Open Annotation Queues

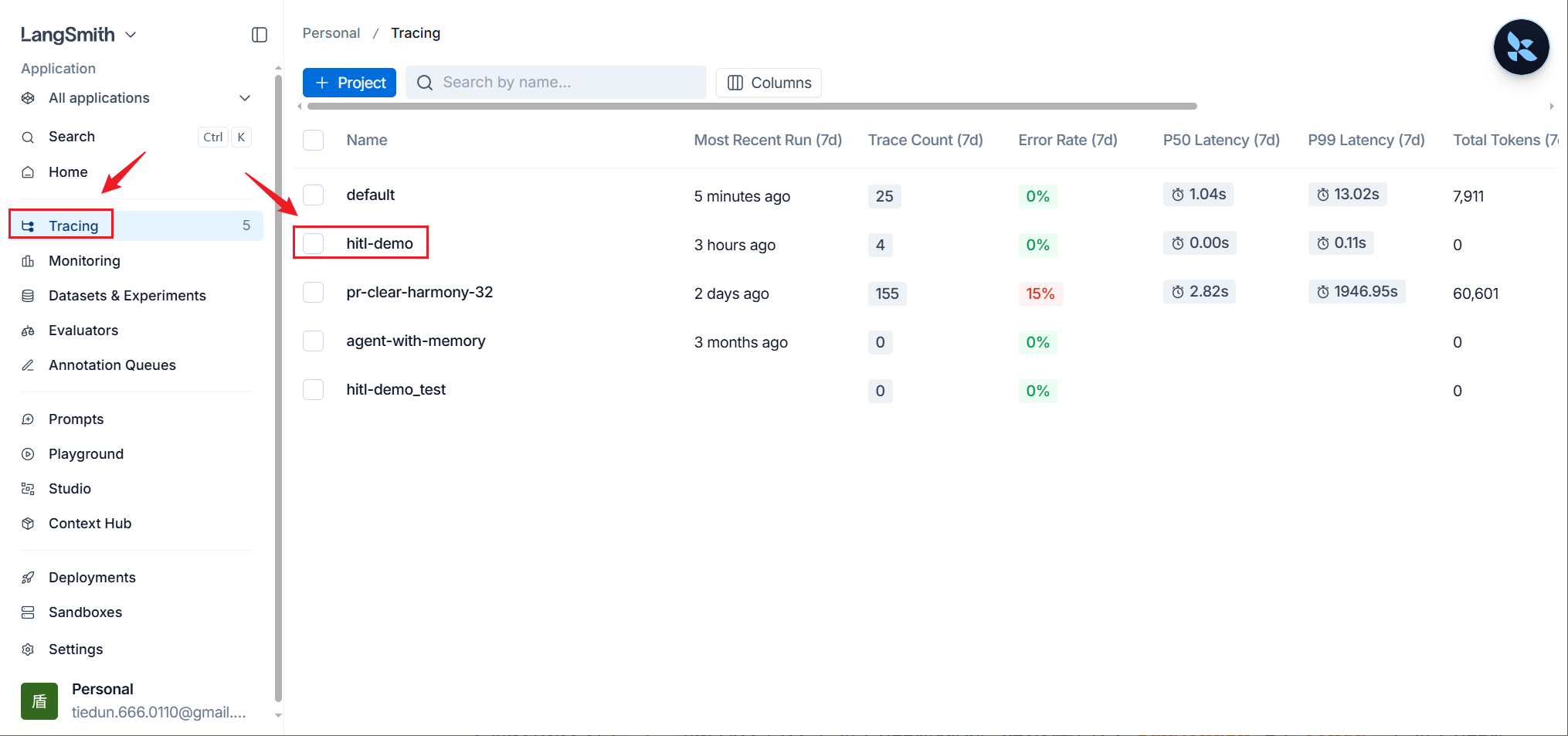click(112, 365)
